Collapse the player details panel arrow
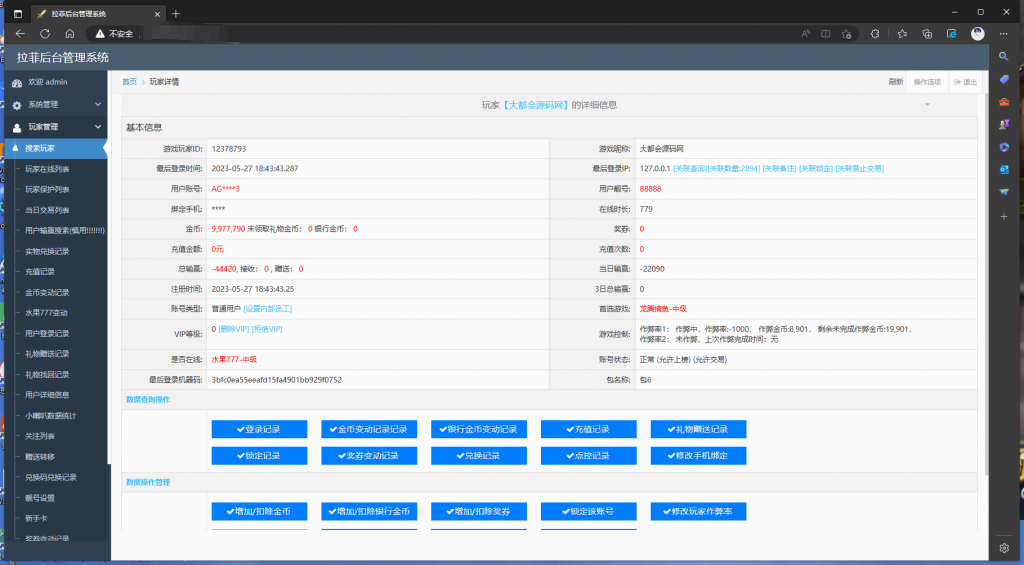This screenshot has width=1024, height=565. point(927,105)
